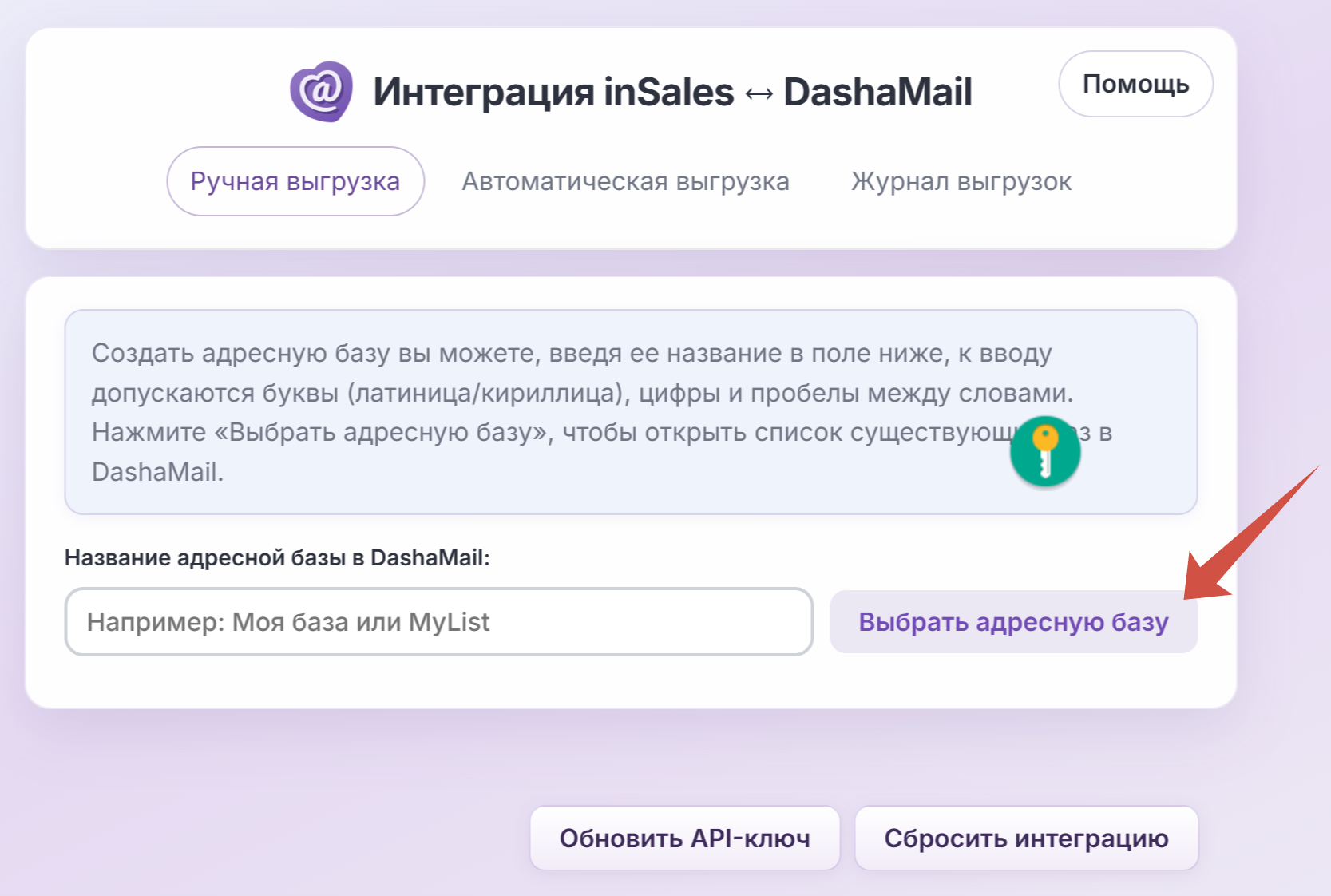The width and height of the screenshot is (1331, 896).
Task: Click the Интеграция inSales ↔ DashaMail heading
Action: click(x=672, y=92)
